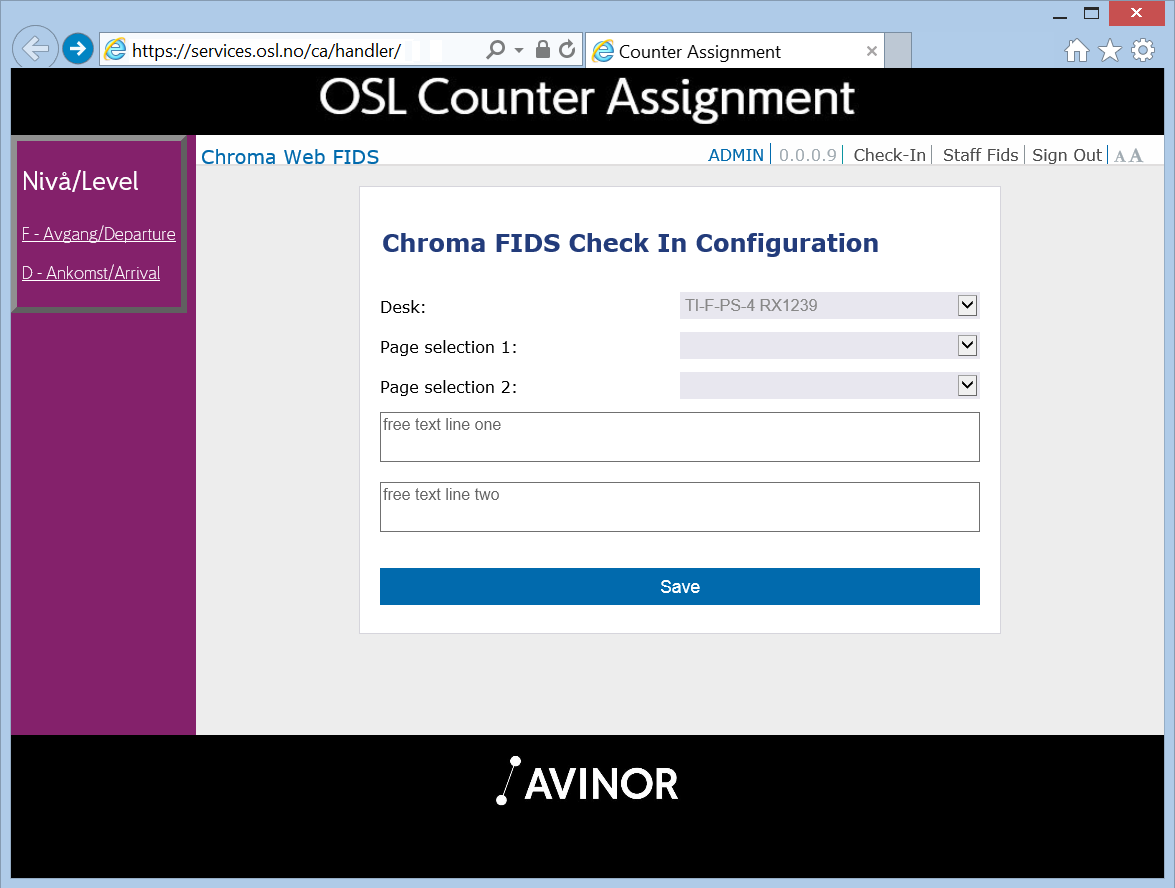This screenshot has width=1175, height=888.
Task: Click the search magnifier in address bar
Action: pyautogui.click(x=495, y=49)
